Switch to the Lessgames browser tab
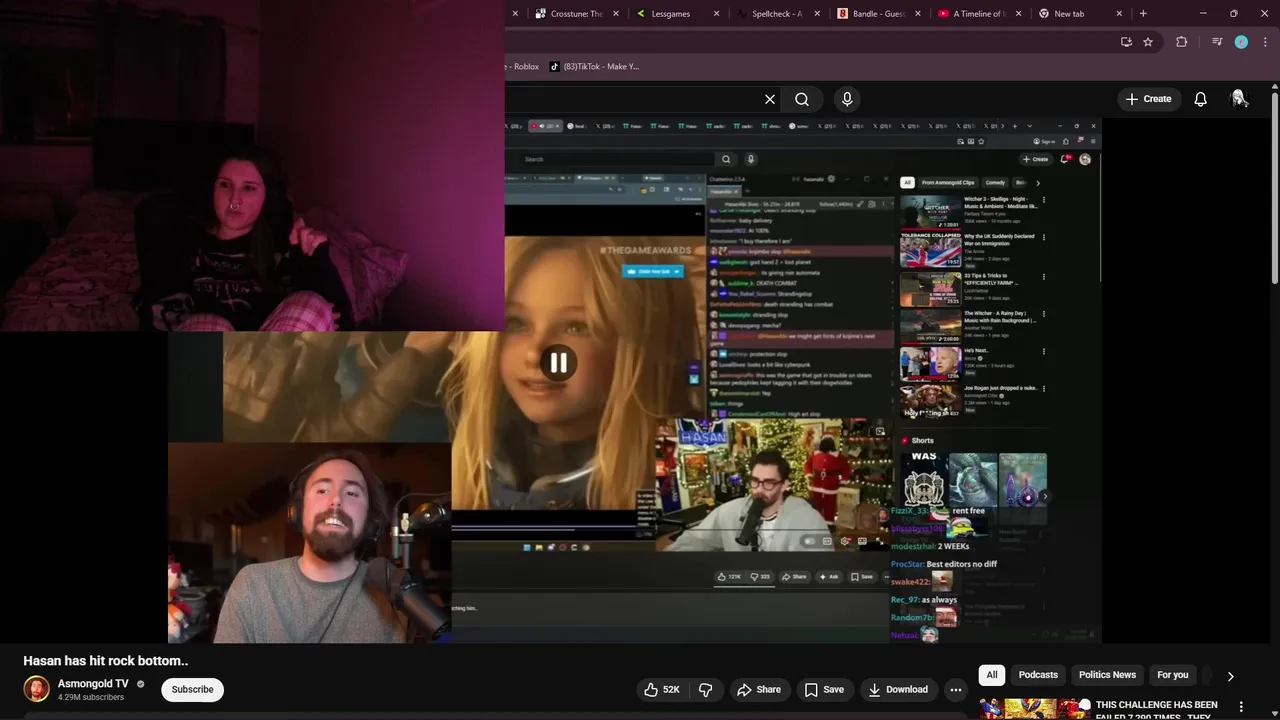The height and width of the screenshot is (720, 1280). coord(670,14)
